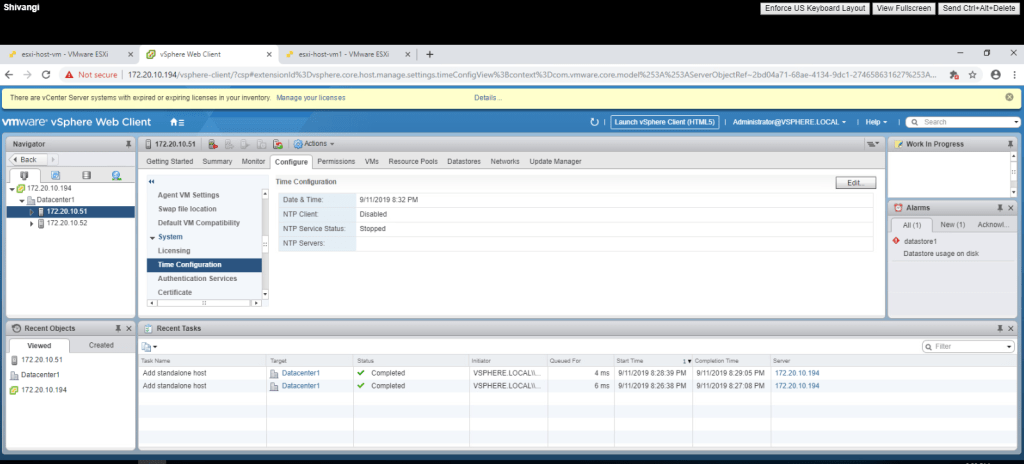Select VMs and Templates navigator icon
This screenshot has width=1024, height=464.
pyautogui.click(x=56, y=175)
